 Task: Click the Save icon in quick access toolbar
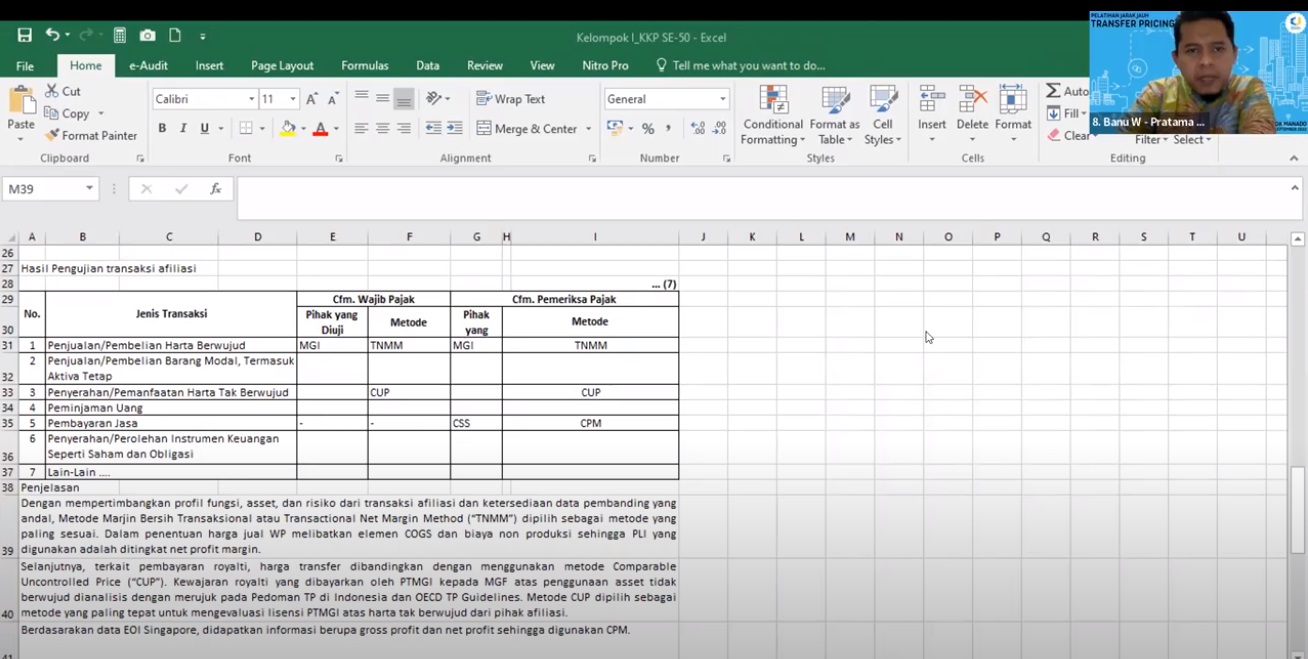pos(24,36)
